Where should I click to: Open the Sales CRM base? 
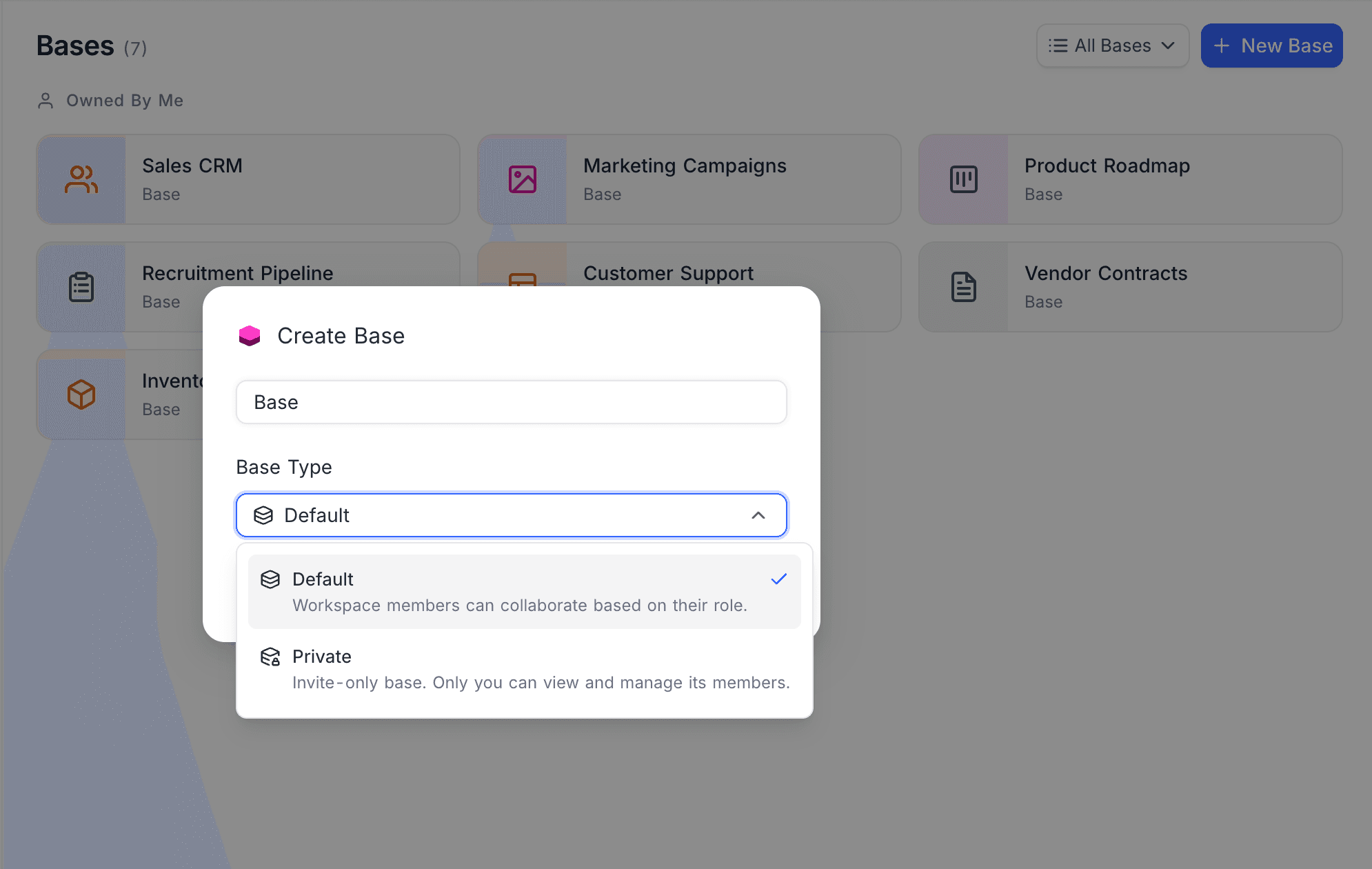coord(248,179)
